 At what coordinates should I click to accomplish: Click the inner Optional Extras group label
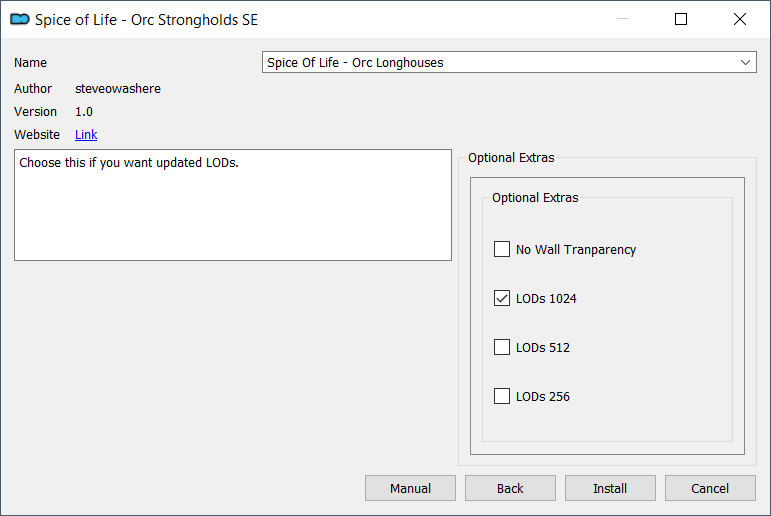(x=535, y=198)
